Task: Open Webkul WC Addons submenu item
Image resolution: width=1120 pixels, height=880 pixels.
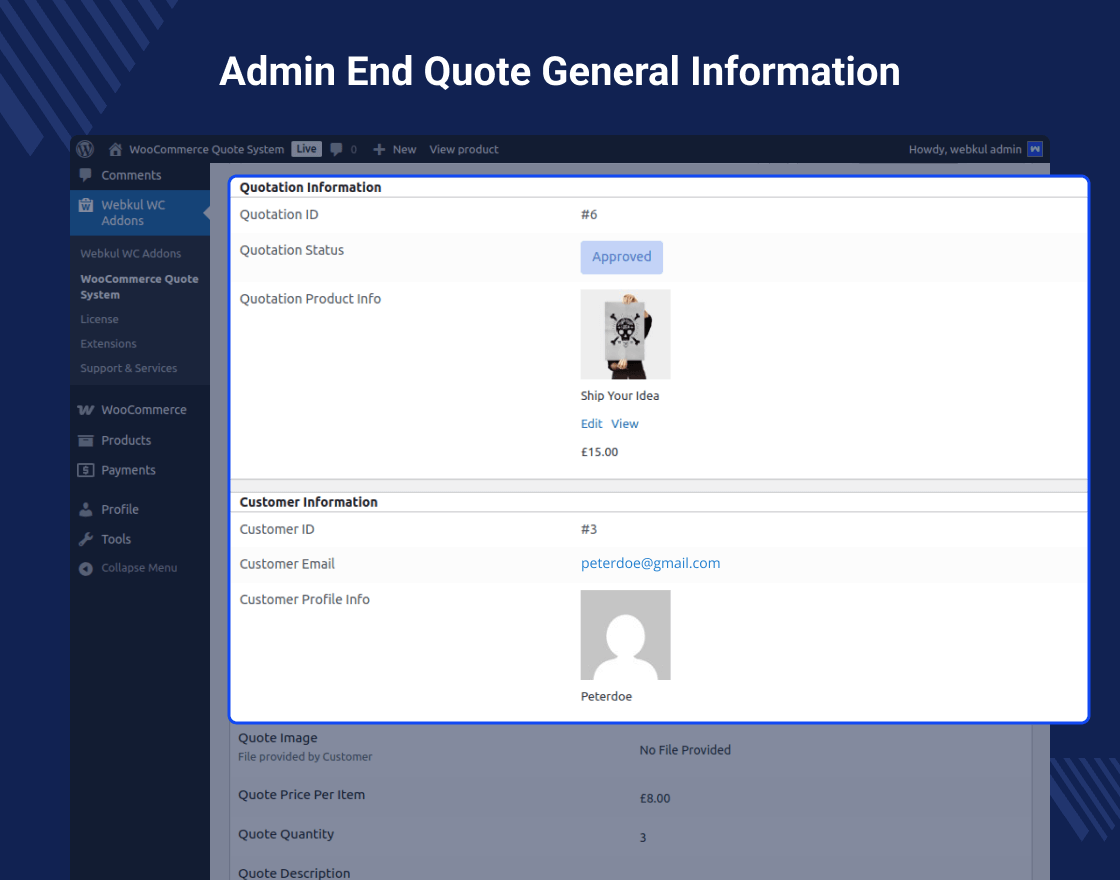Action: (x=131, y=254)
